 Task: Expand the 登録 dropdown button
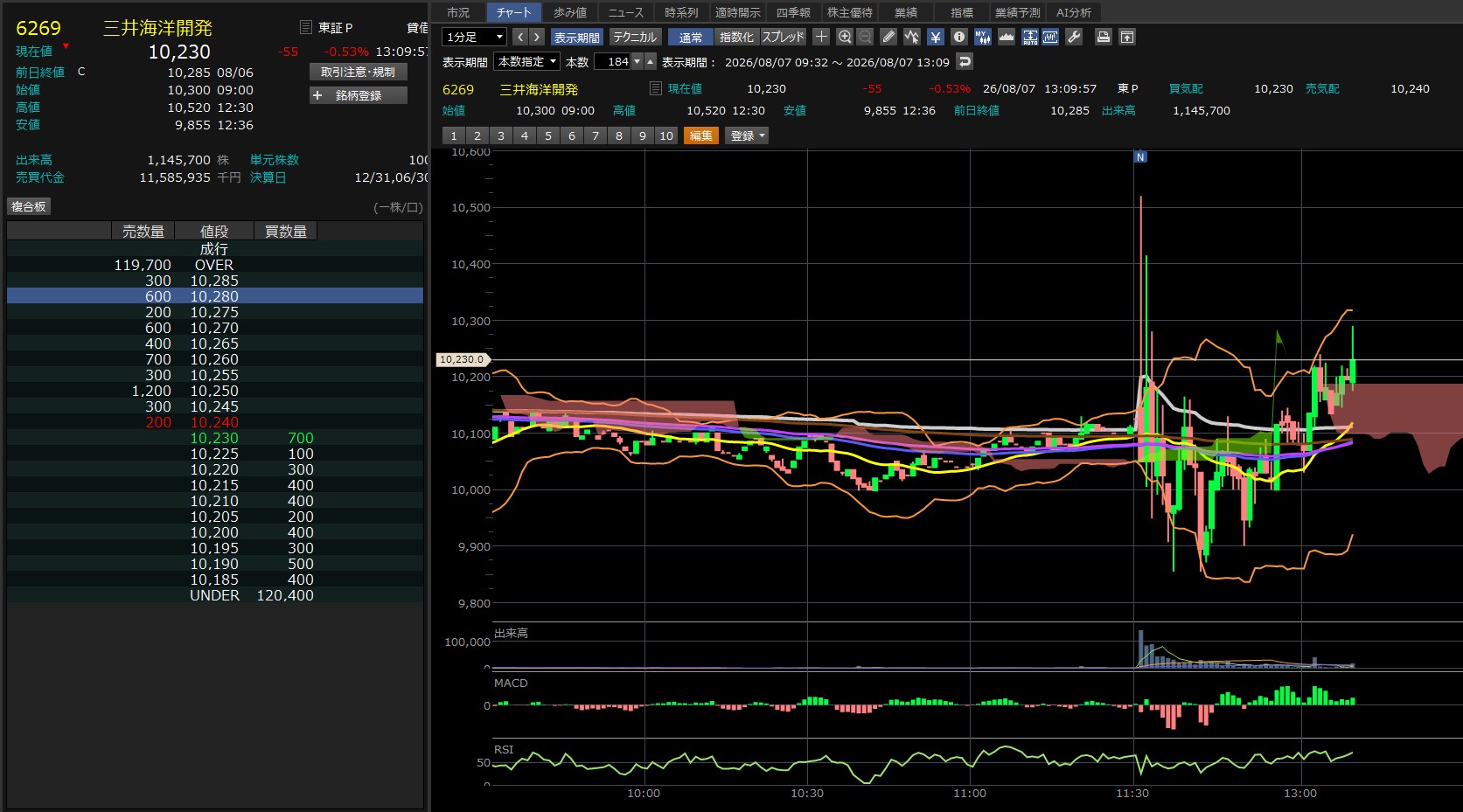click(x=747, y=135)
